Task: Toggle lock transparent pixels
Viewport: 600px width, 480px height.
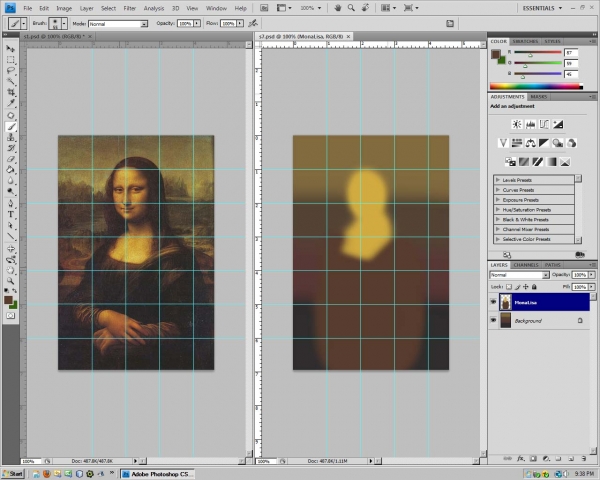Action: pyautogui.click(x=509, y=286)
